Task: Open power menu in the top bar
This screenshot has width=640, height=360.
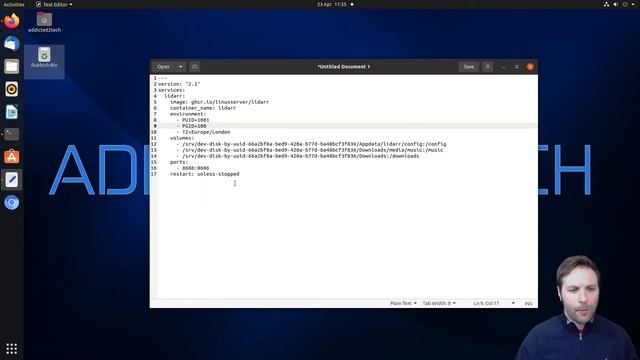Action: click(x=625, y=4)
